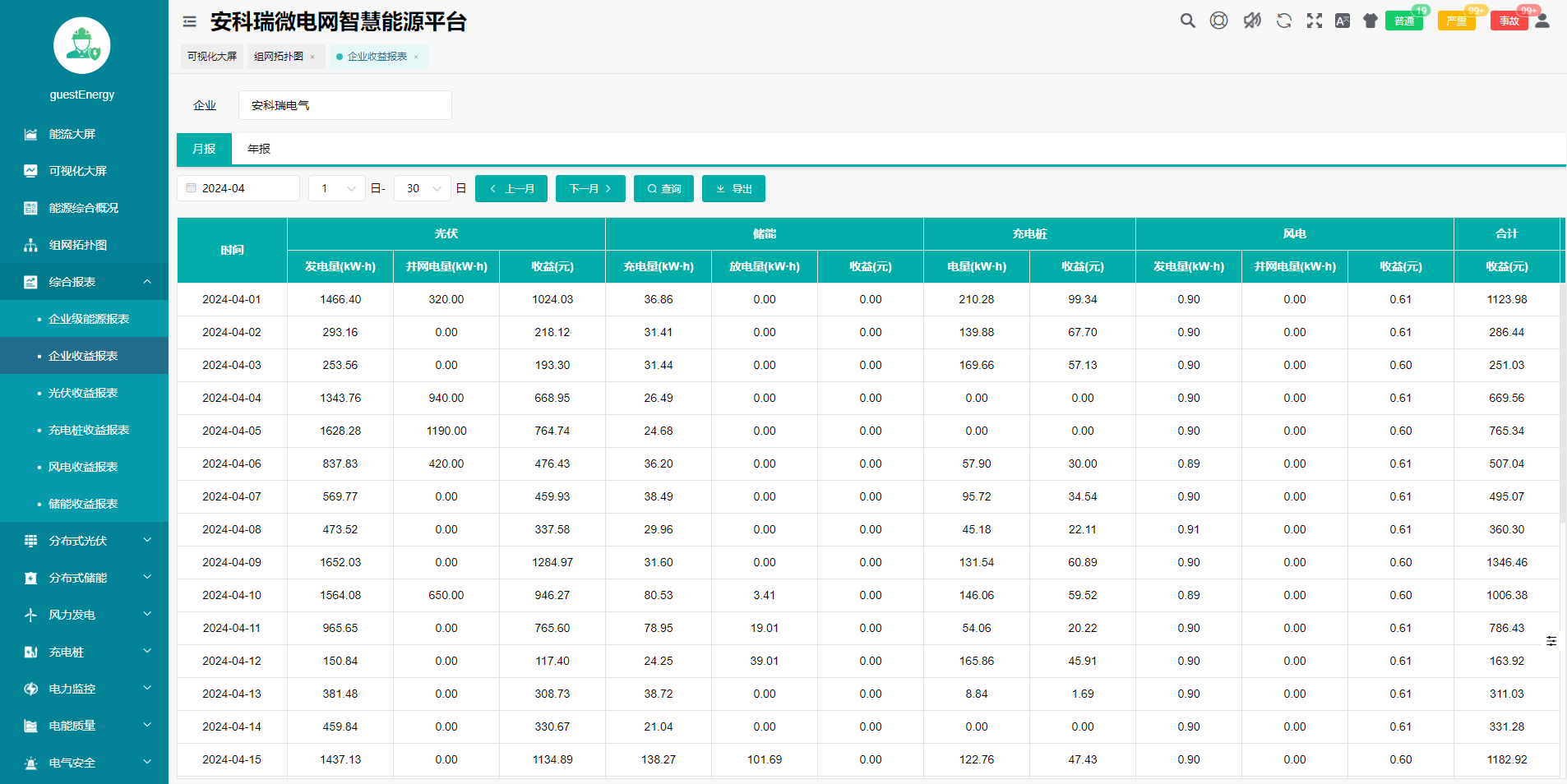Open the user profile icon
Image resolution: width=1567 pixels, height=784 pixels.
[x=1542, y=21]
